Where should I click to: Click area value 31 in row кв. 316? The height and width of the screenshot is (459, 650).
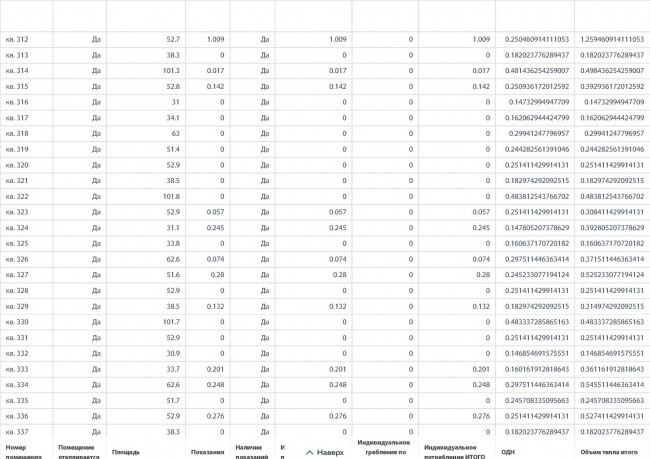[176, 102]
